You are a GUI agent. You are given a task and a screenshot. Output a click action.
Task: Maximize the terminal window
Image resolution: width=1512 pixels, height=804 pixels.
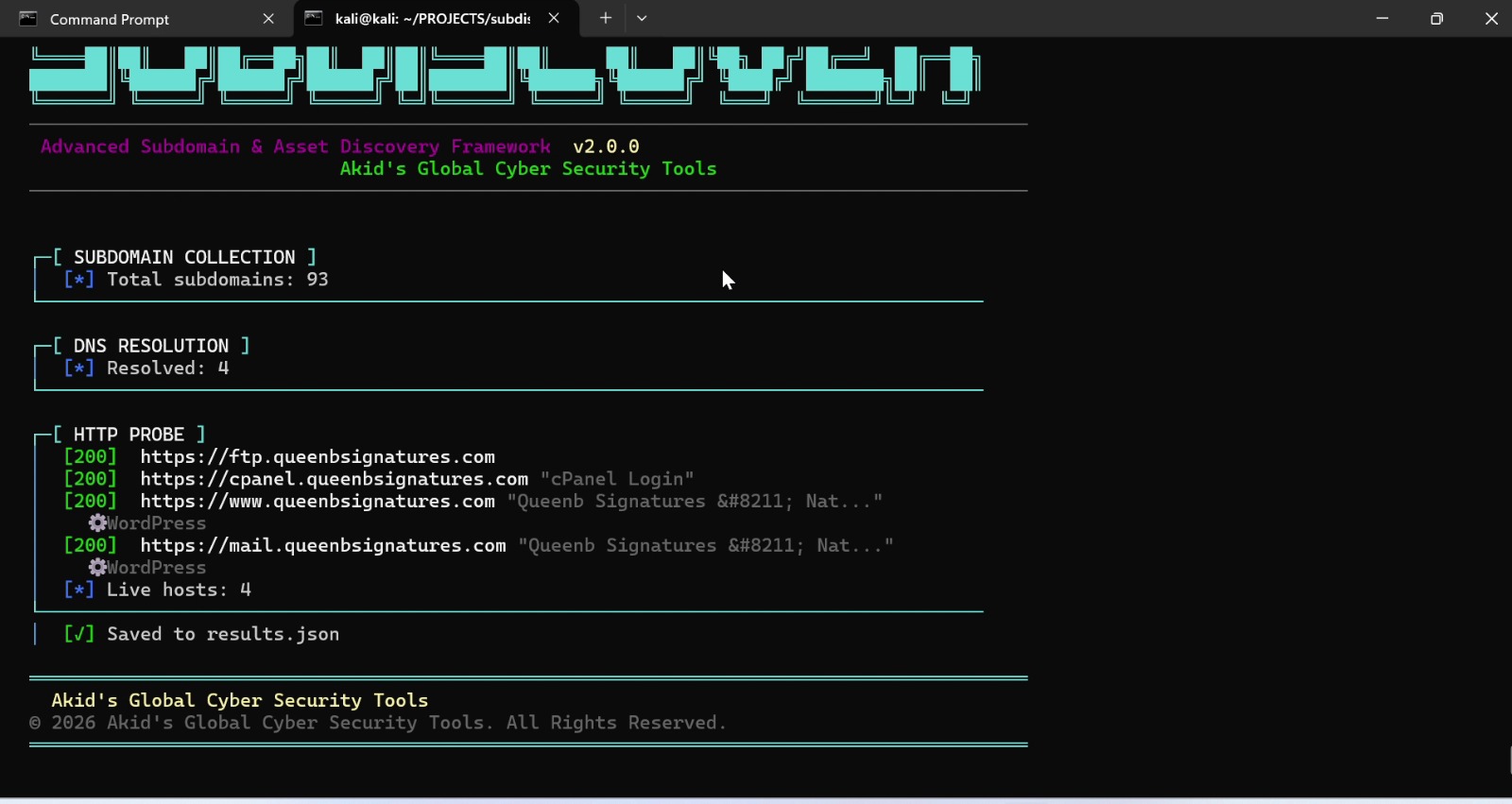pos(1436,18)
